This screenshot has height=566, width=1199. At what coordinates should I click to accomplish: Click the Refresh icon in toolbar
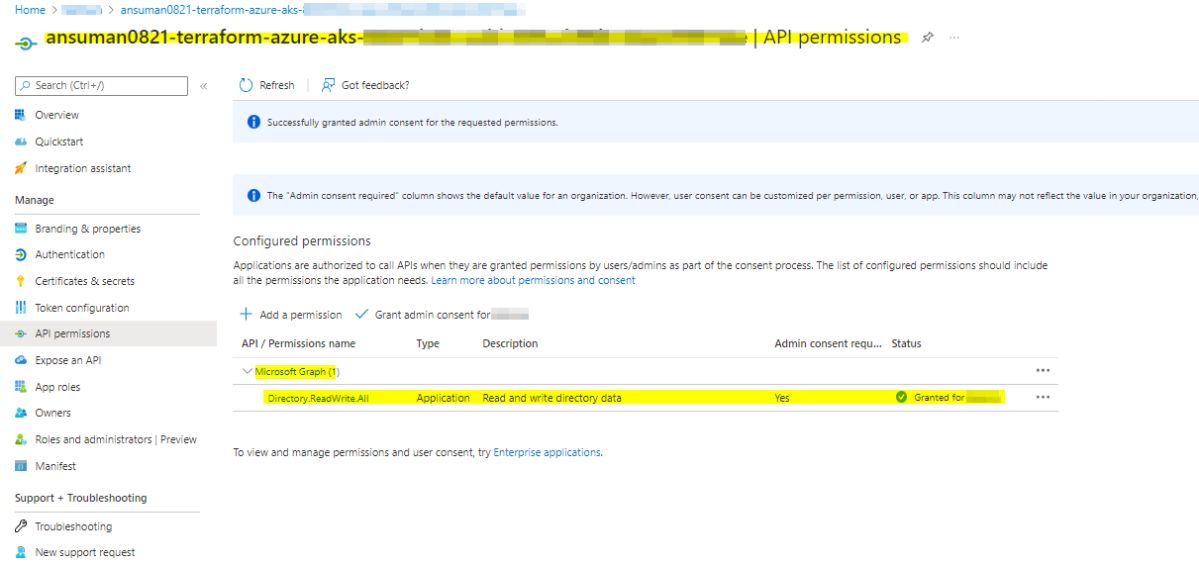(x=245, y=85)
